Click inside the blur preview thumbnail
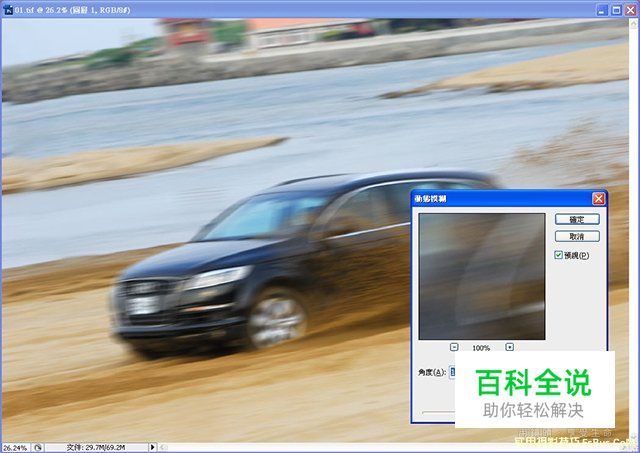 tap(481, 277)
